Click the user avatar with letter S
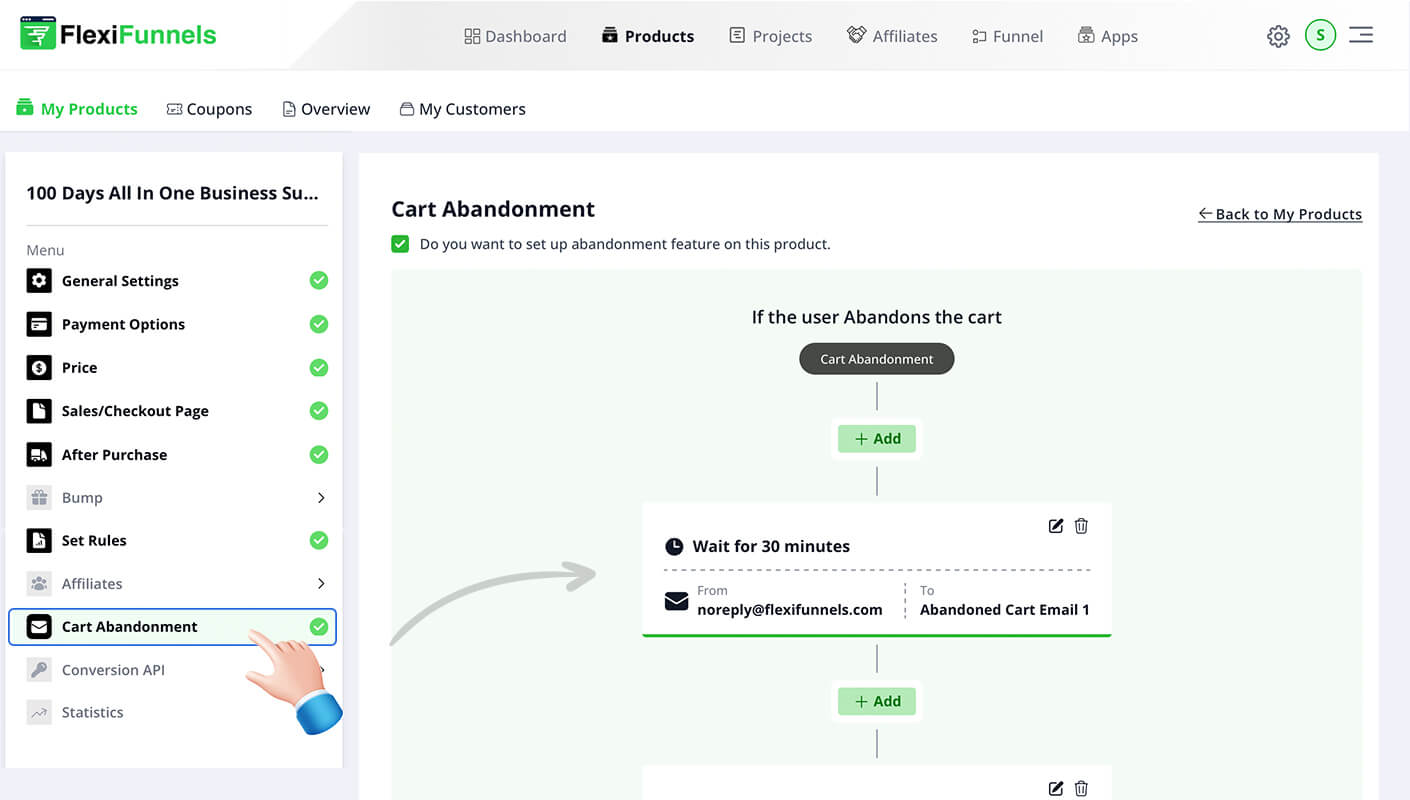 coord(1320,36)
